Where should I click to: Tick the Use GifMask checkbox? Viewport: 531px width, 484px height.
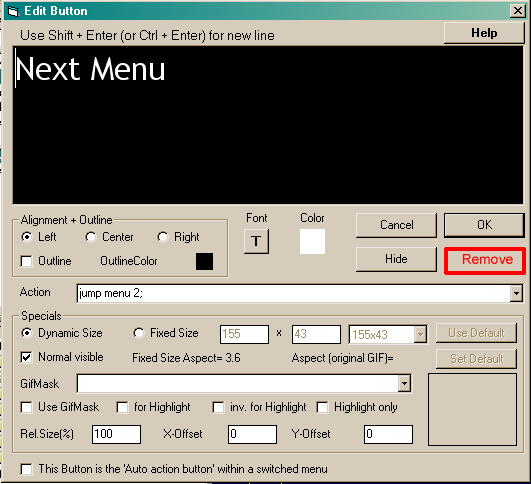pos(26,407)
